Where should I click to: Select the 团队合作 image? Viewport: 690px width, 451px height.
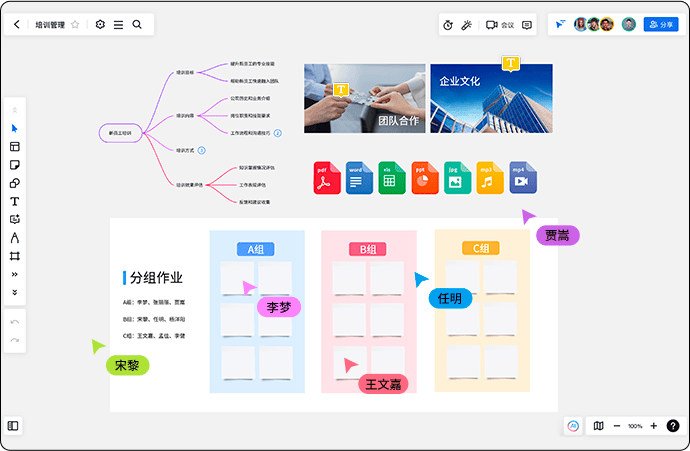365,99
